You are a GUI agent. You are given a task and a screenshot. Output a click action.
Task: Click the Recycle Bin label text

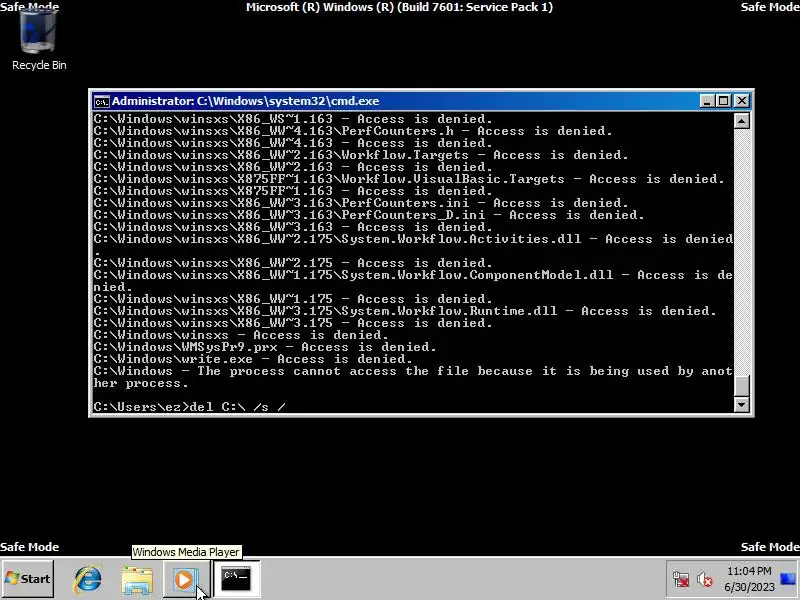click(39, 65)
